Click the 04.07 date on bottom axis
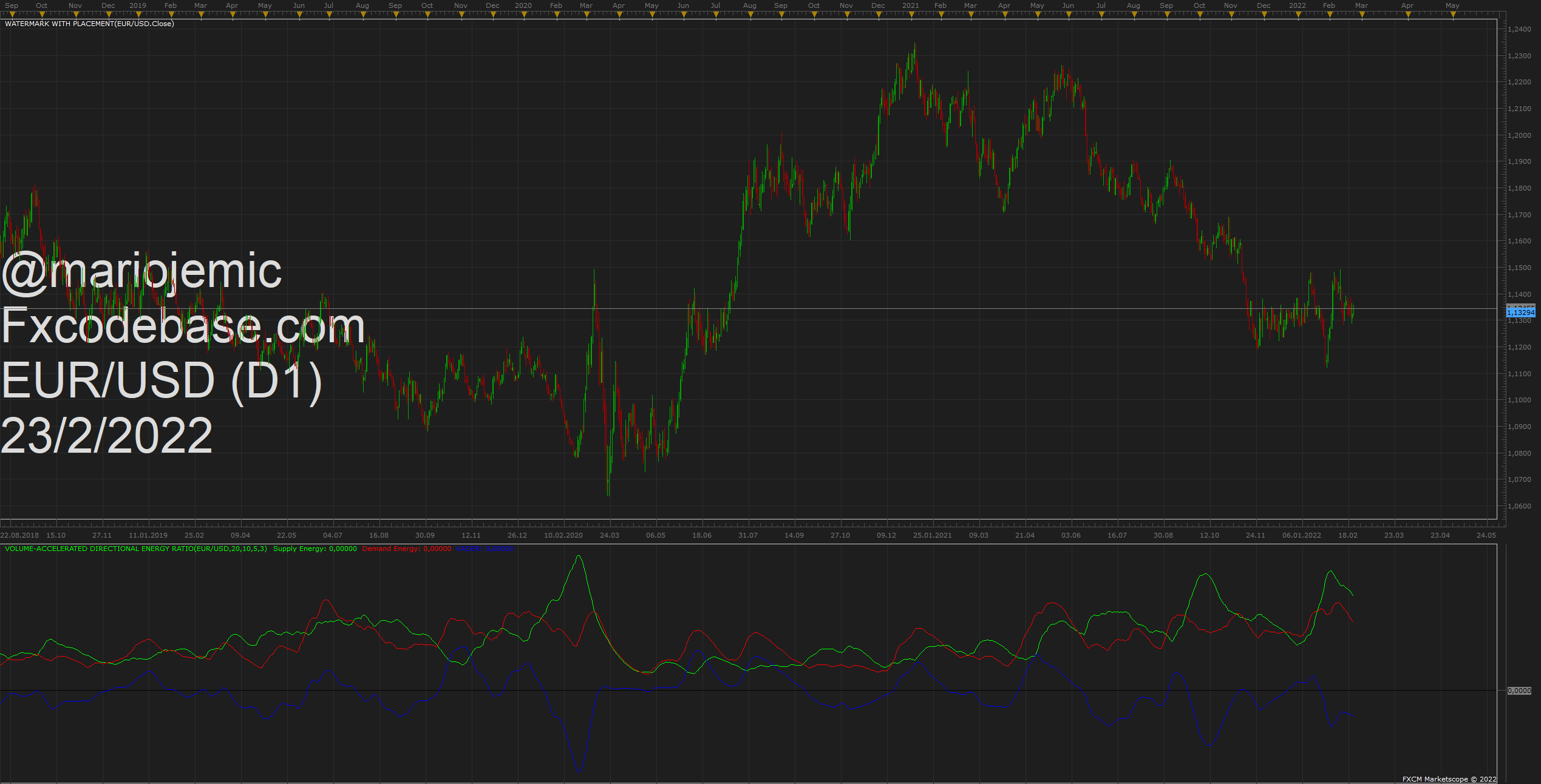 tap(333, 535)
